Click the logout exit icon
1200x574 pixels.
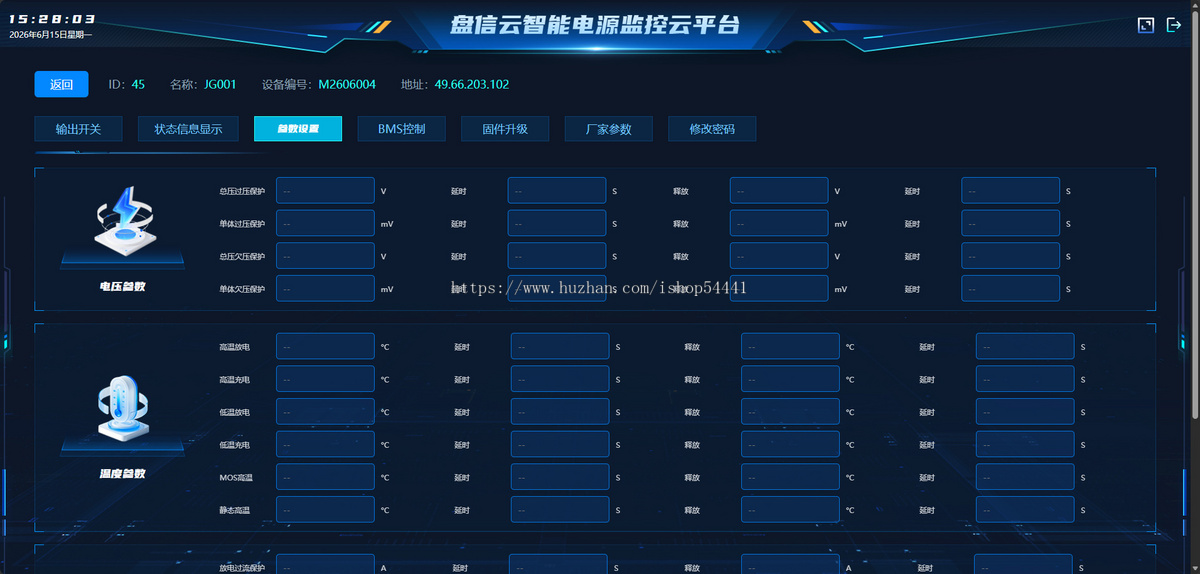point(1174,25)
